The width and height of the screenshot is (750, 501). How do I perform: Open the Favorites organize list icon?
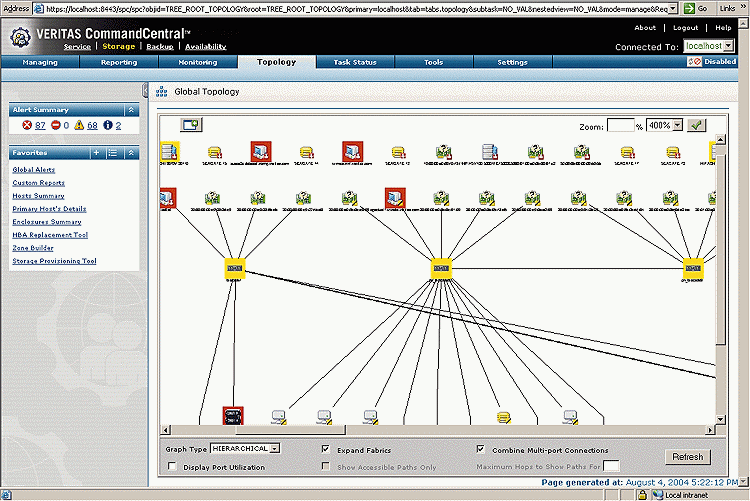(x=113, y=153)
